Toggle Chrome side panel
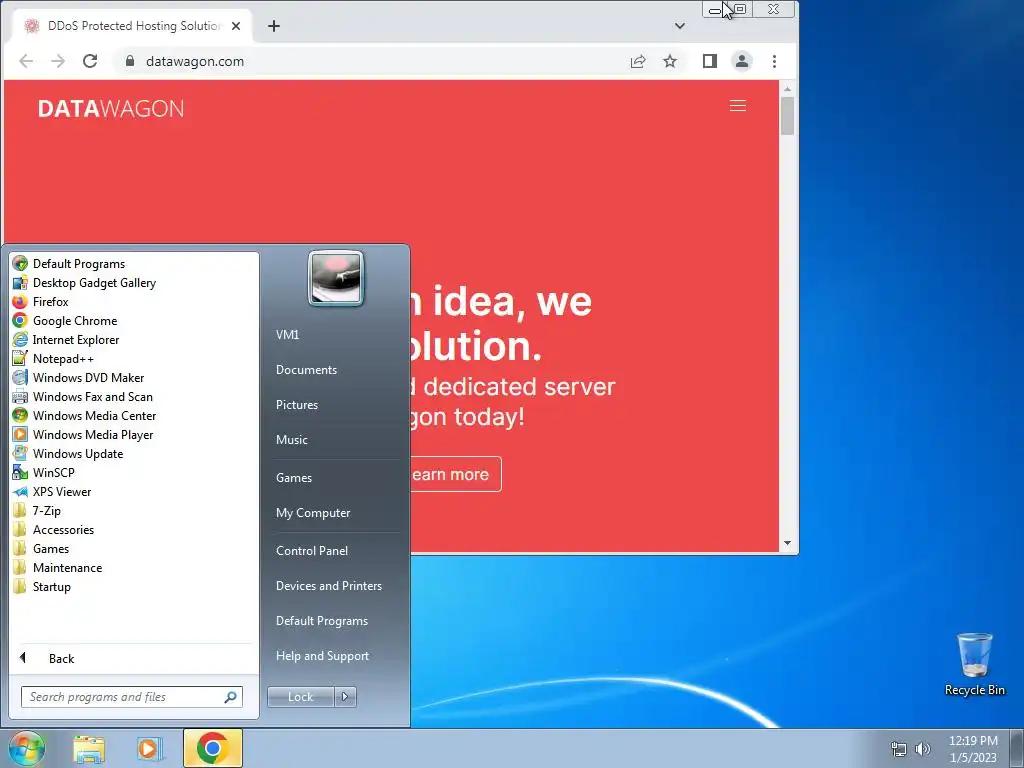Image resolution: width=1024 pixels, height=768 pixels. pos(710,61)
